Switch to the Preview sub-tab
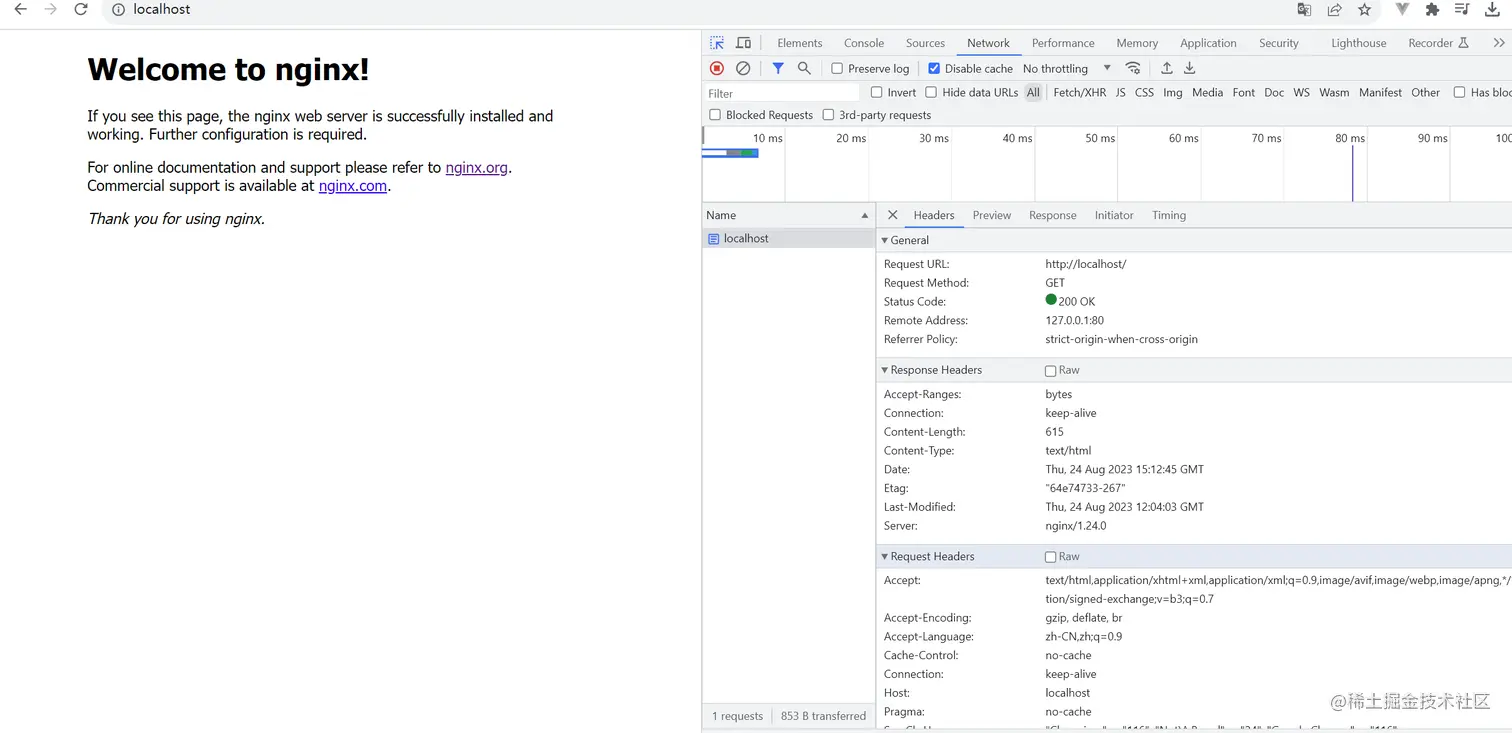The width and height of the screenshot is (1512, 733). coord(992,215)
